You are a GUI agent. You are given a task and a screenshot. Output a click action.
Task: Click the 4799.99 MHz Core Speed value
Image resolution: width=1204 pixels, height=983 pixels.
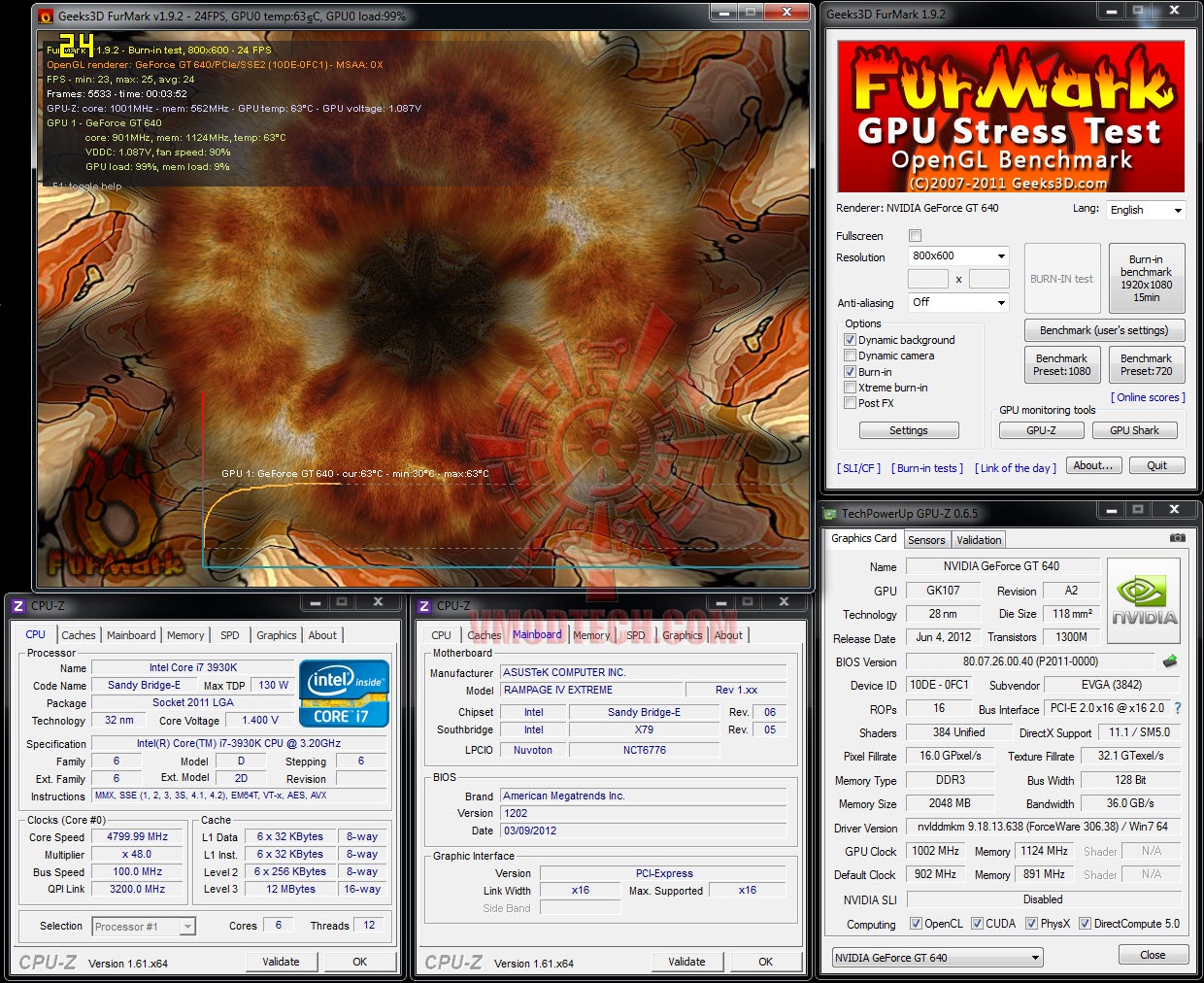click(x=138, y=836)
